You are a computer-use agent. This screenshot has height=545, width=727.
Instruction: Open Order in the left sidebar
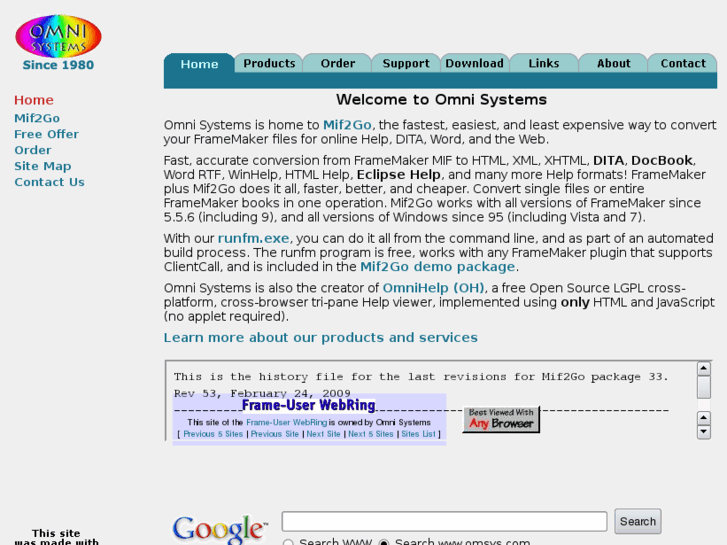[x=33, y=150]
